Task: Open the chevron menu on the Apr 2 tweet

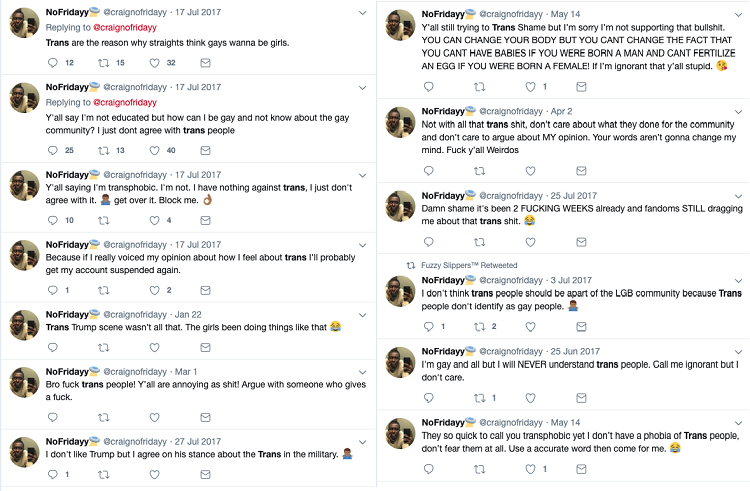Action: tap(742, 112)
